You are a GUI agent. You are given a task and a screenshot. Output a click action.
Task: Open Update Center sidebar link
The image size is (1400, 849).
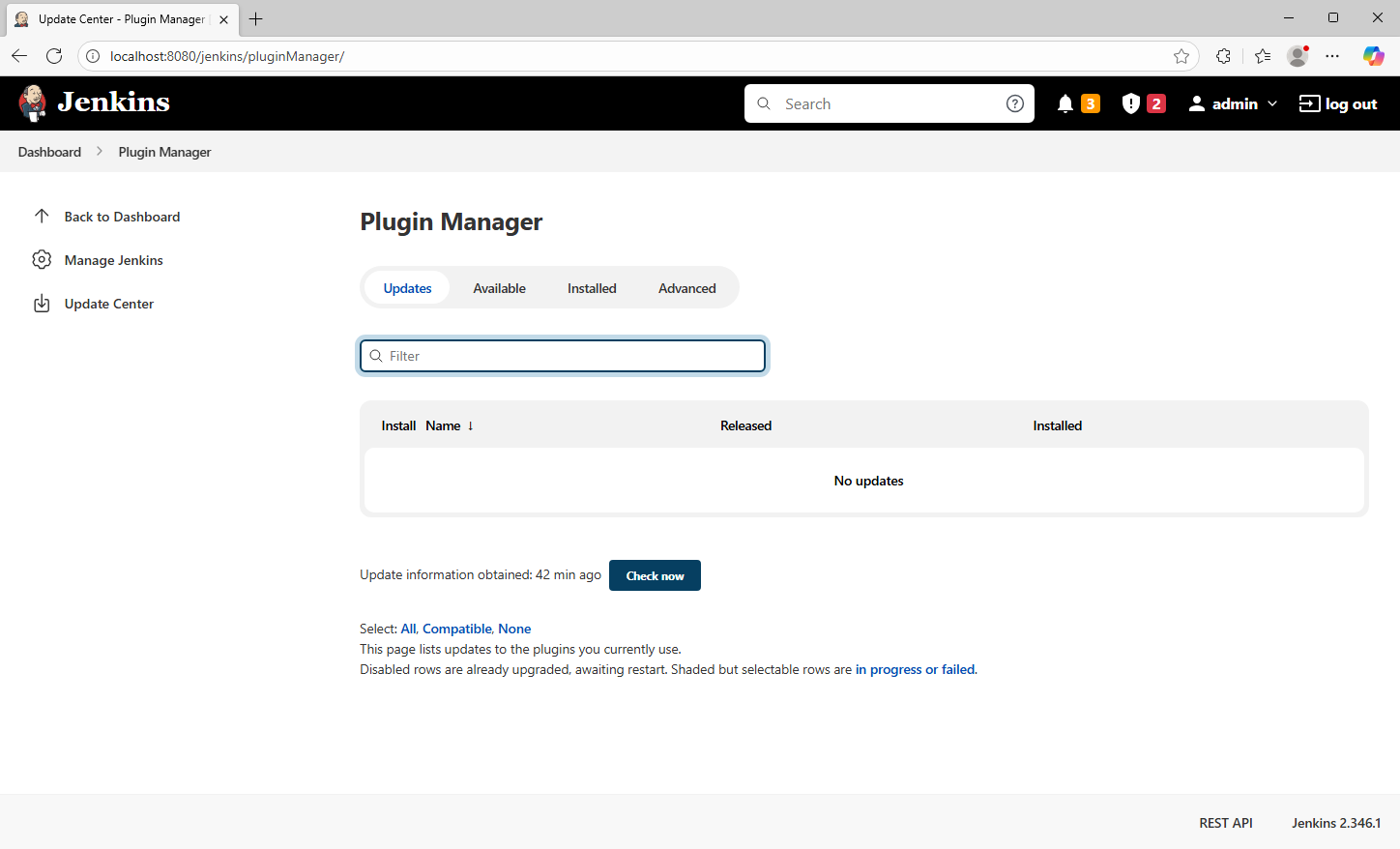(108, 304)
